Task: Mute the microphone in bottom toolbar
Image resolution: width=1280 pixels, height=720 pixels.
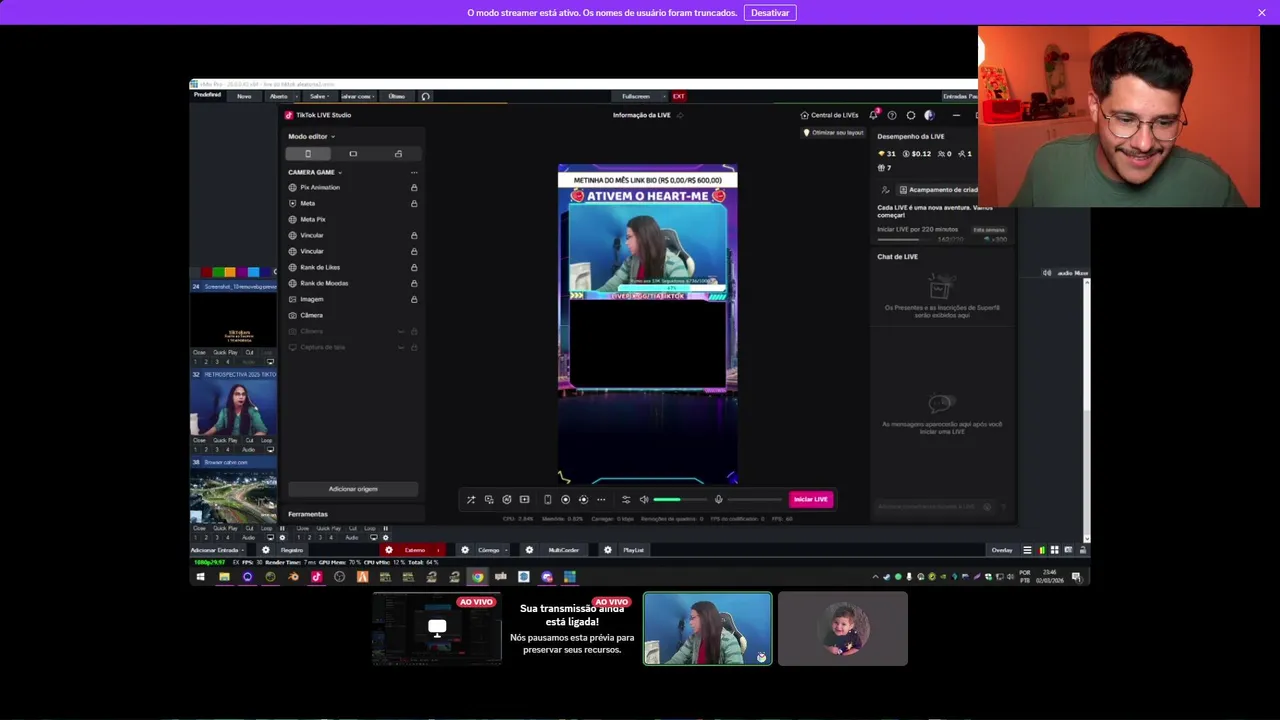Action: point(718,499)
